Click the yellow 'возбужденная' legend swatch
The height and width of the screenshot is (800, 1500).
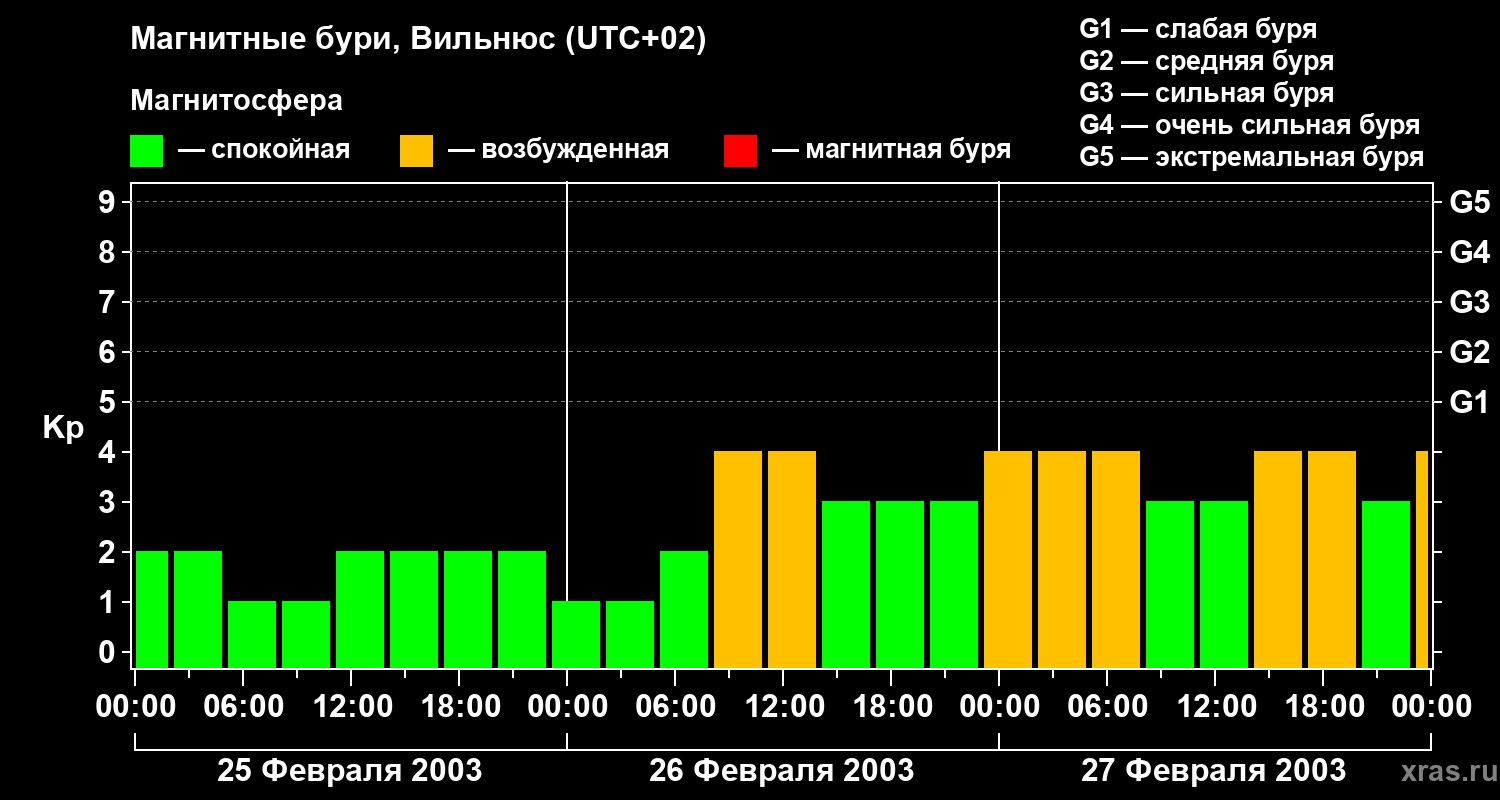pyautogui.click(x=416, y=151)
